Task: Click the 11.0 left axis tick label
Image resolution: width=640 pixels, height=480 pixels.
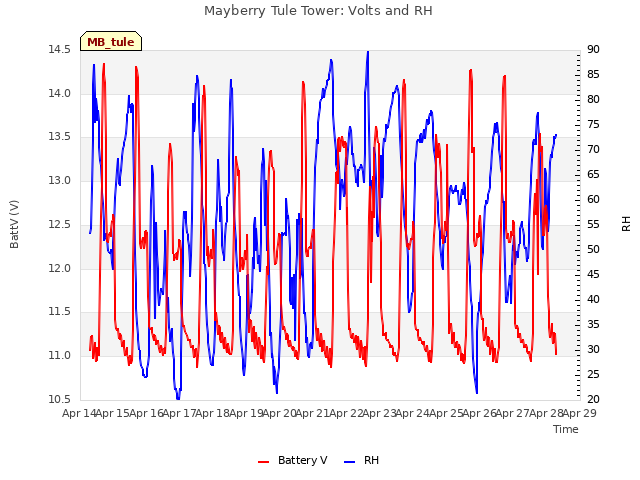Action: [60, 356]
